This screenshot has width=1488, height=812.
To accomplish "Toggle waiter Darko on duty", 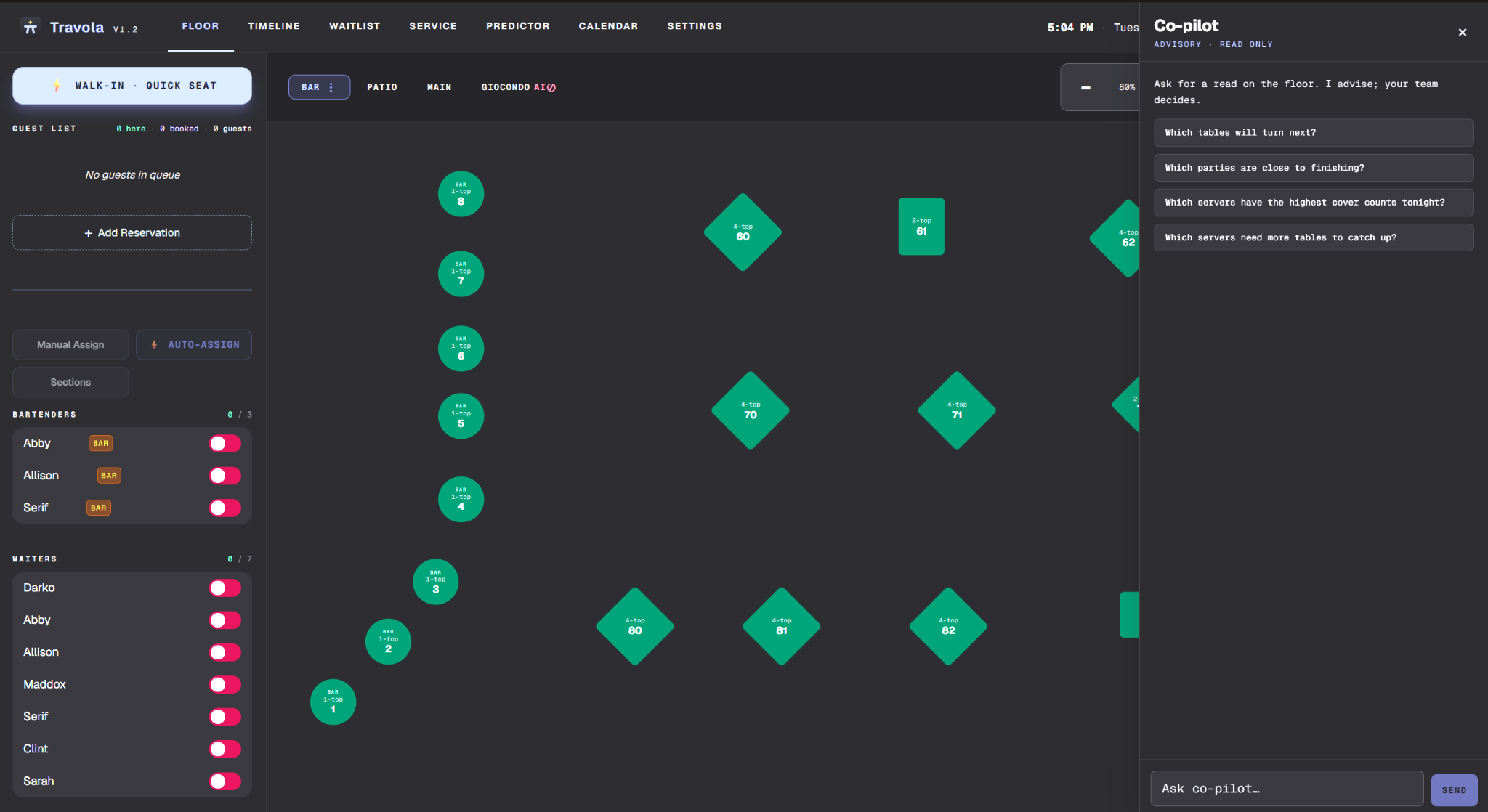I will [225, 588].
